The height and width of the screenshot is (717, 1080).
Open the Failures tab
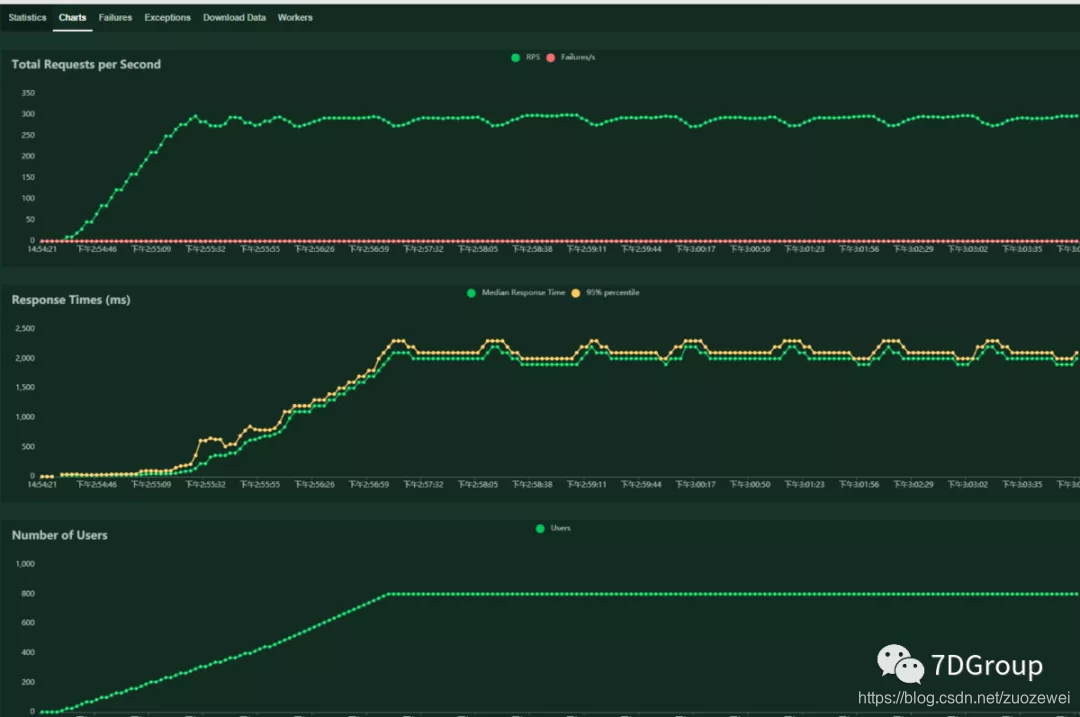(115, 17)
